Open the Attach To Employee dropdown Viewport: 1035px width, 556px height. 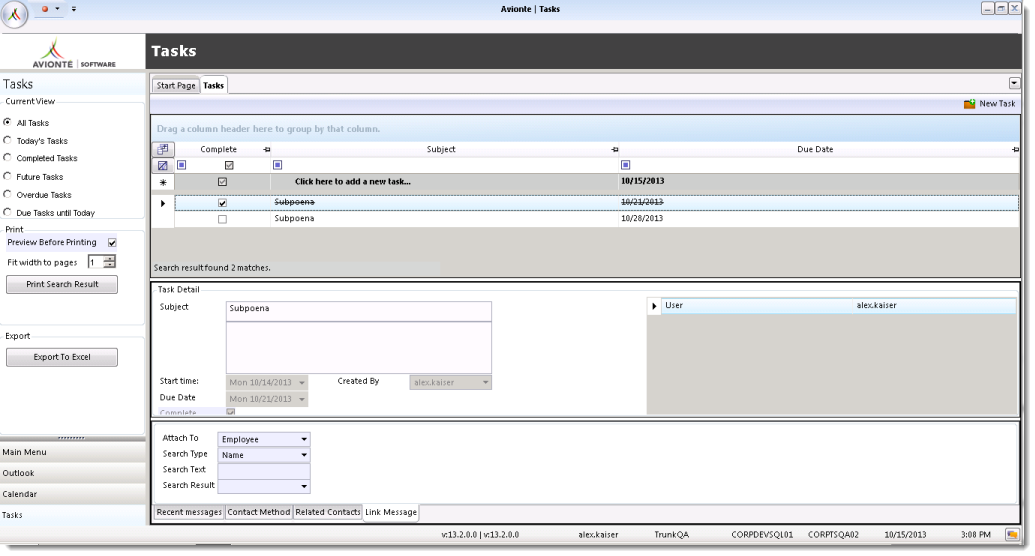[304, 439]
